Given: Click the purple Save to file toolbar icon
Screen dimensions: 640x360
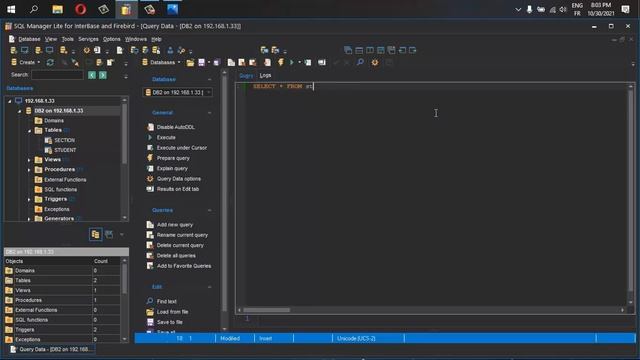Looking at the screenshot, I should click(x=201, y=62).
